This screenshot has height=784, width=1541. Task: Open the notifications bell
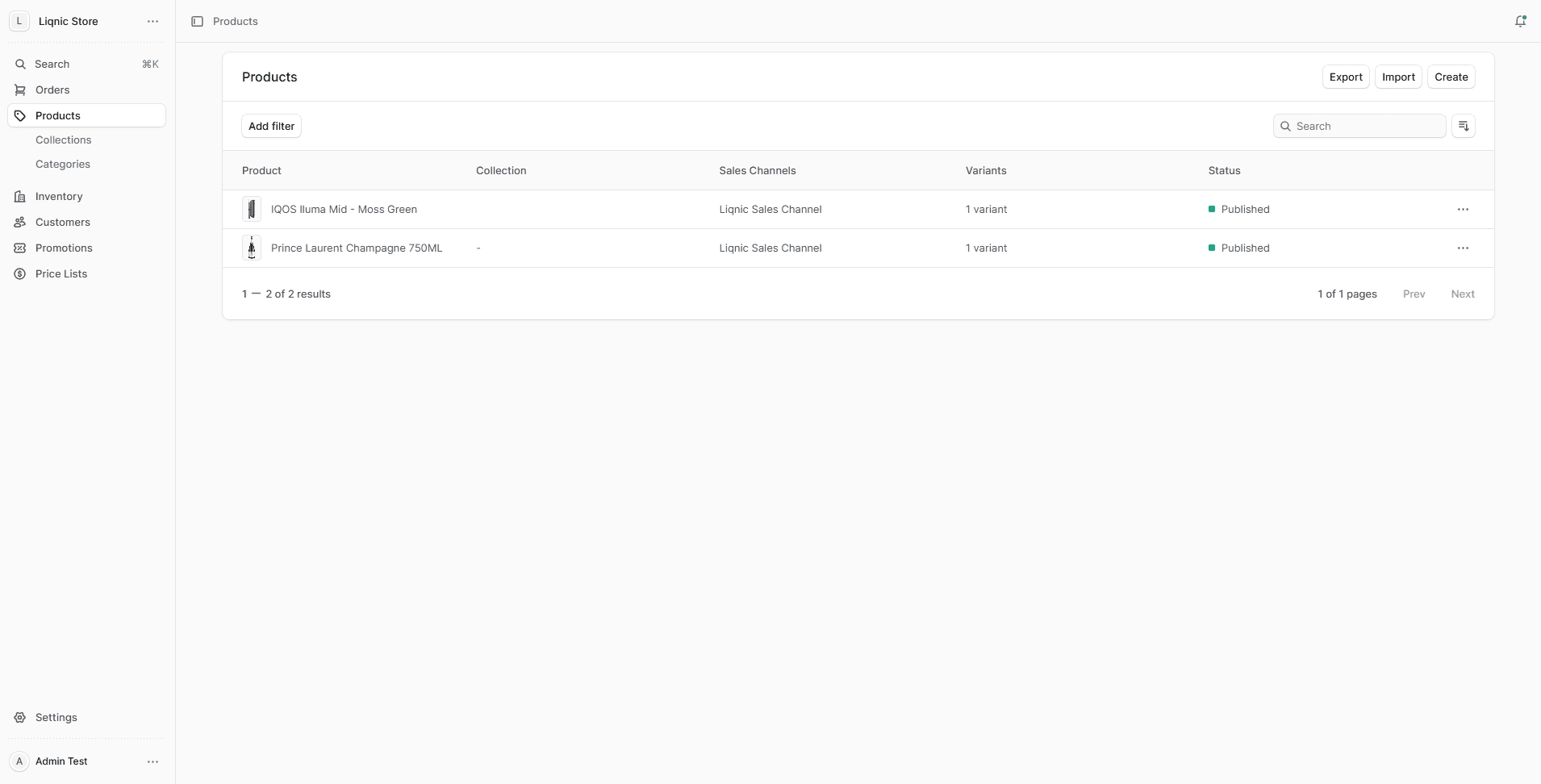click(1520, 21)
